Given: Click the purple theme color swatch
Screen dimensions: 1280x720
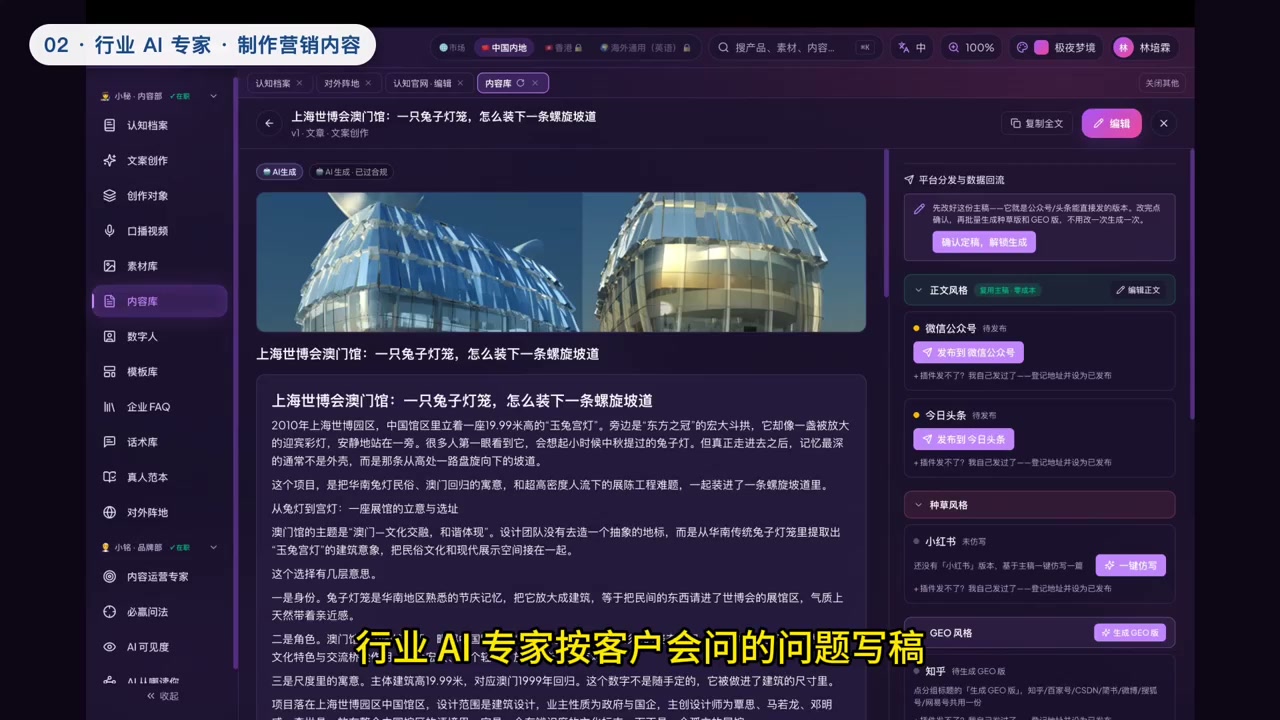Looking at the screenshot, I should click(1041, 47).
